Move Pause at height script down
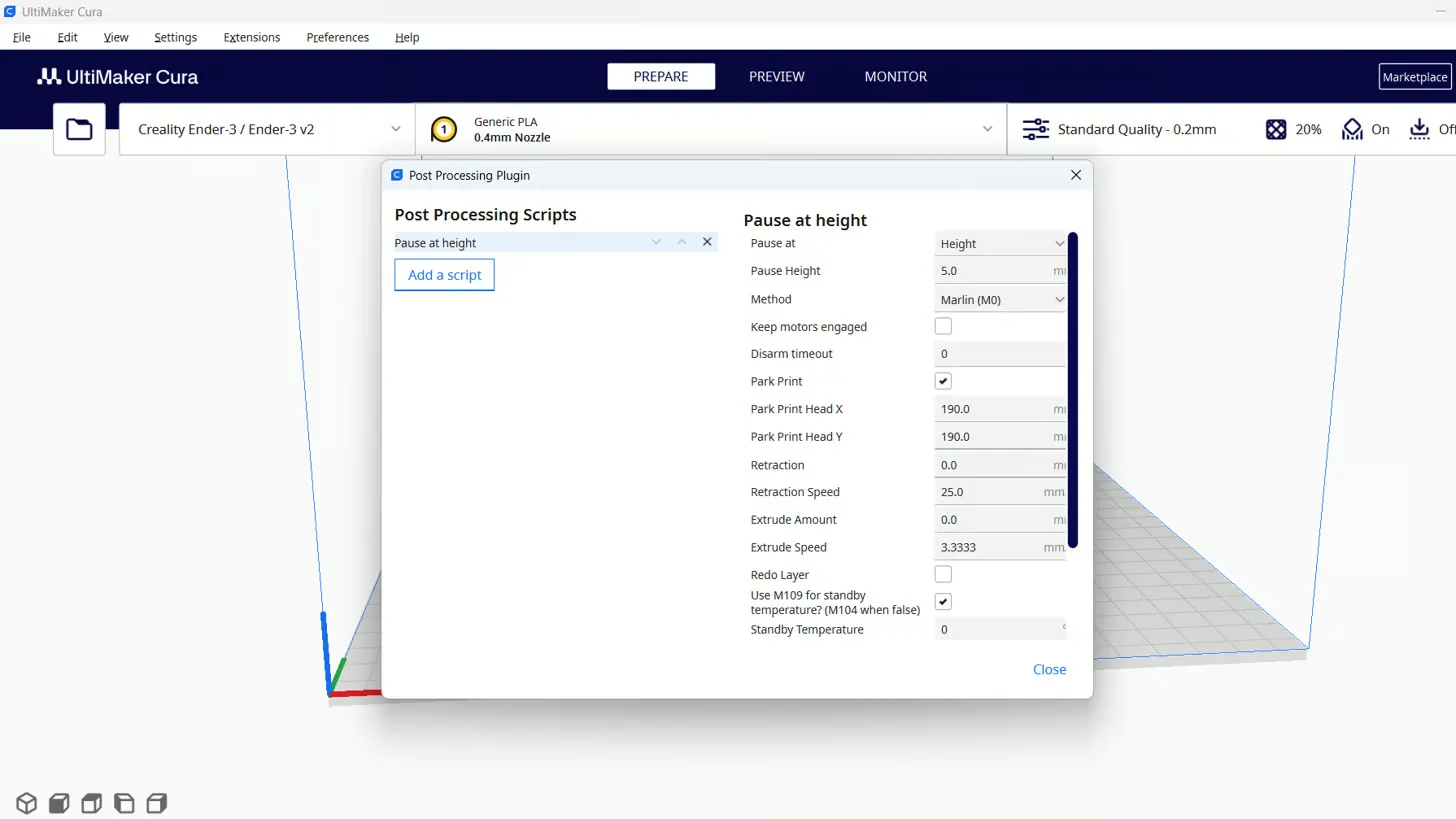 (656, 242)
